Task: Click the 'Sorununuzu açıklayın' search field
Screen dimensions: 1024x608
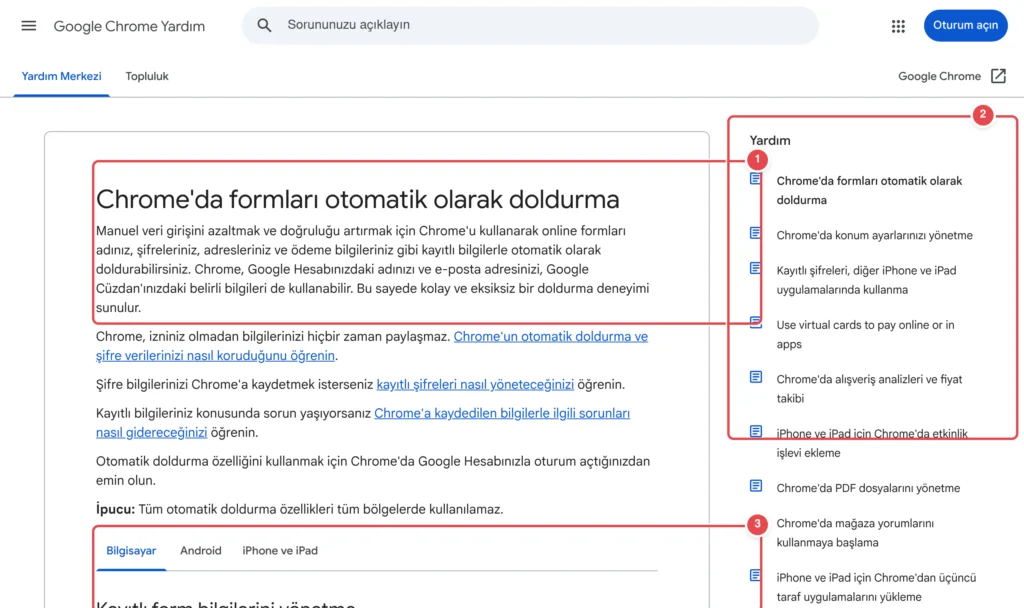Action: tap(530, 25)
